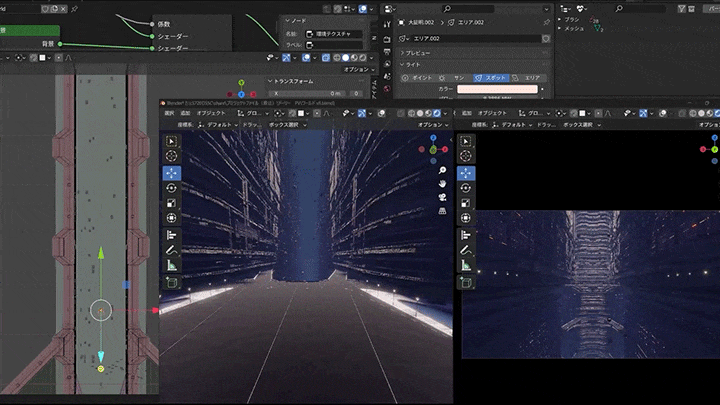Click the node 名前 field 環境テクスチャ
Viewport: 720px width, 405px height.
pyautogui.click(x=333, y=34)
